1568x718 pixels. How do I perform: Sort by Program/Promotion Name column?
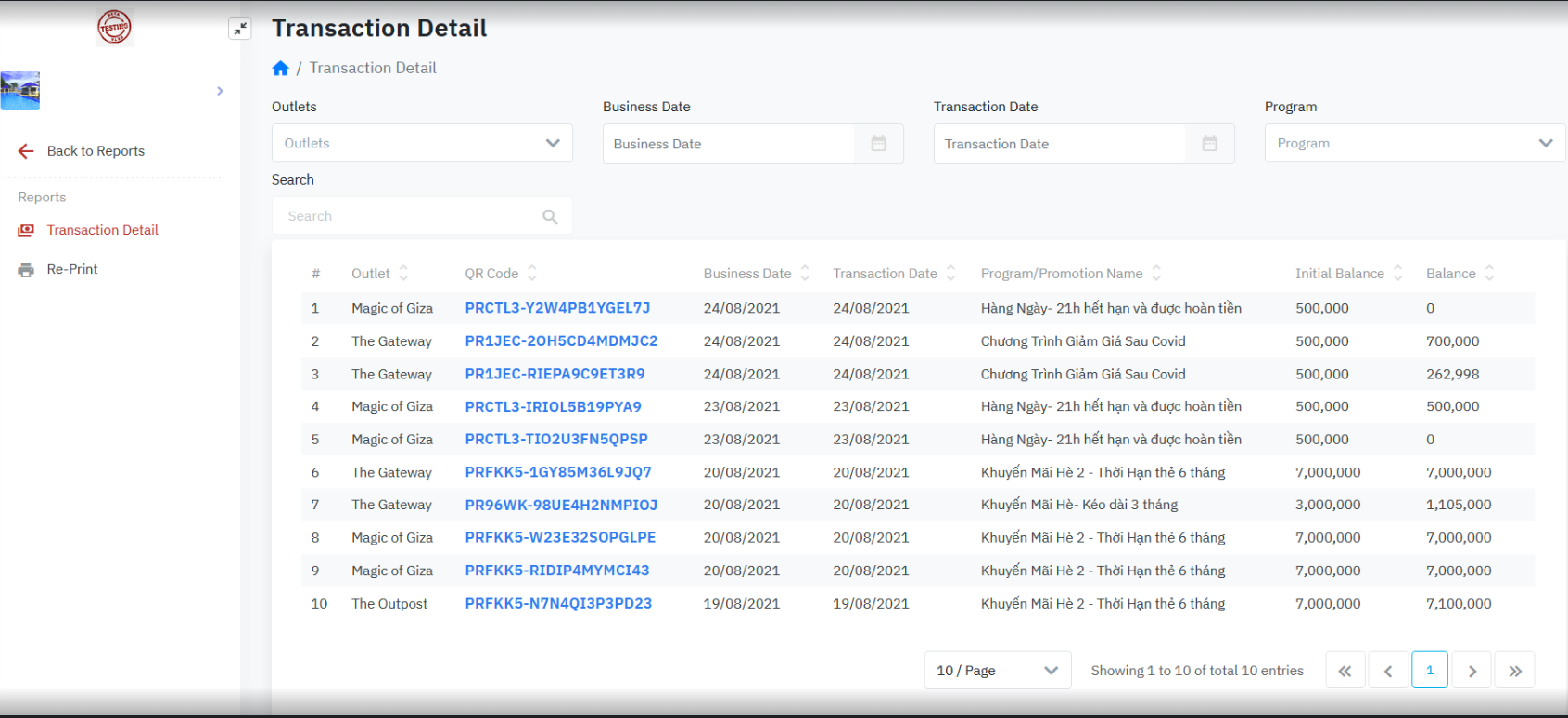click(1156, 274)
